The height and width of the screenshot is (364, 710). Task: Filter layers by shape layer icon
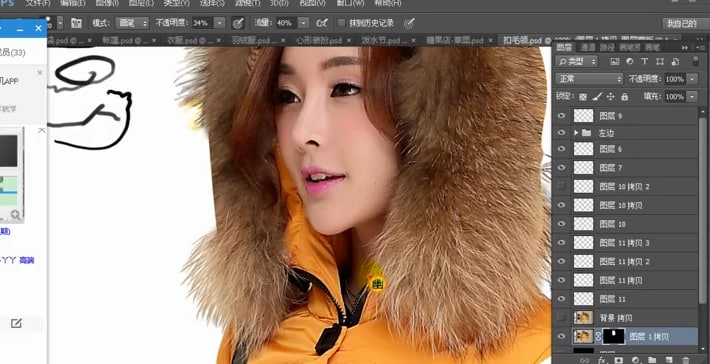click(x=659, y=62)
